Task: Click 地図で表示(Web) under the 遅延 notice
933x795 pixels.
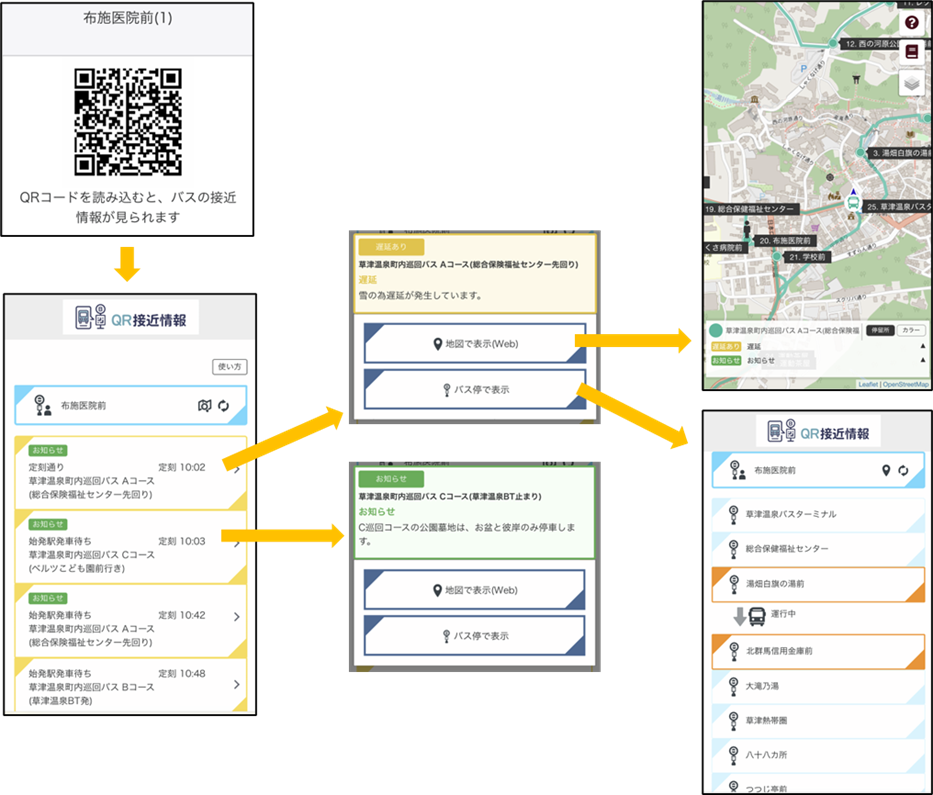Action: [x=475, y=343]
